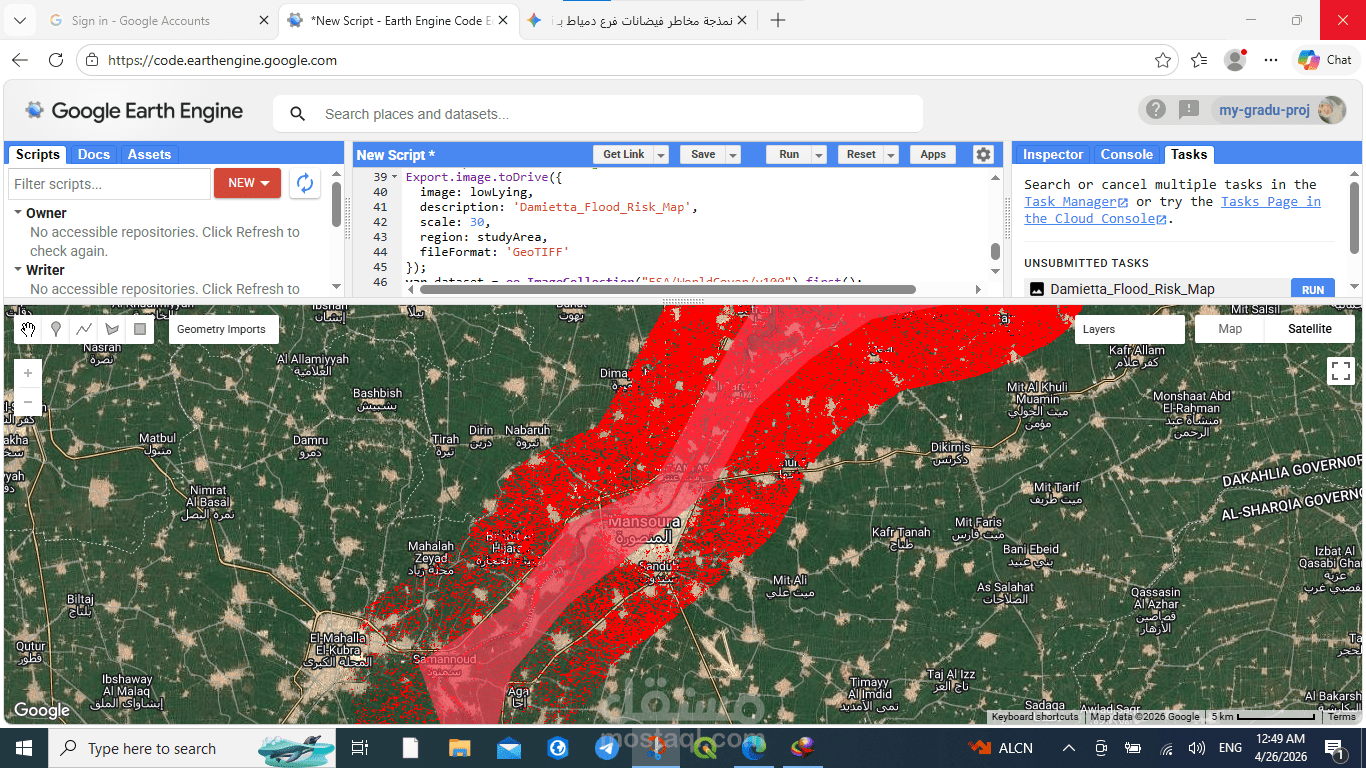Go back in the browser

click(20, 60)
